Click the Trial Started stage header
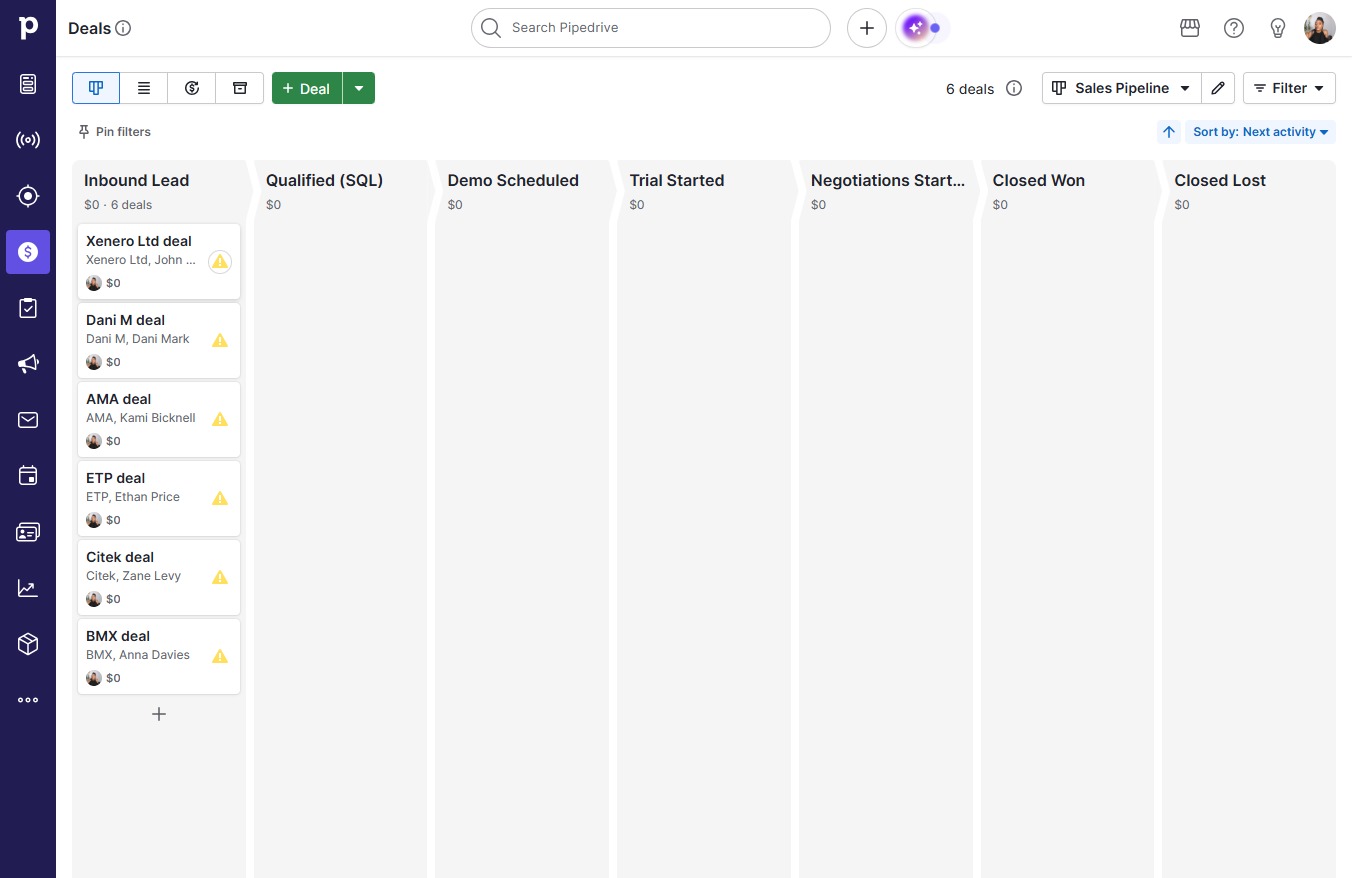Screen dimensions: 1352x878 (677, 180)
